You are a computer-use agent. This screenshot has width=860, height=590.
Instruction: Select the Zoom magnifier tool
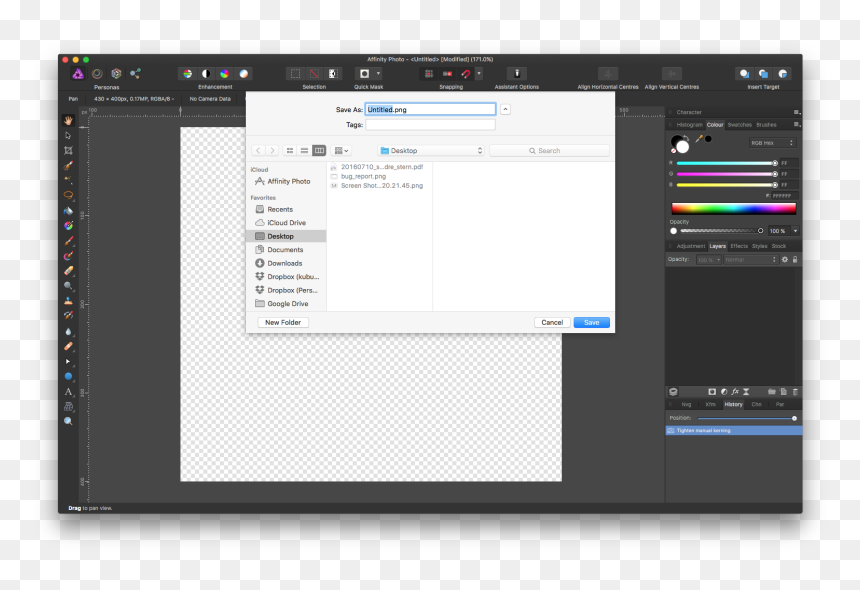coord(68,421)
